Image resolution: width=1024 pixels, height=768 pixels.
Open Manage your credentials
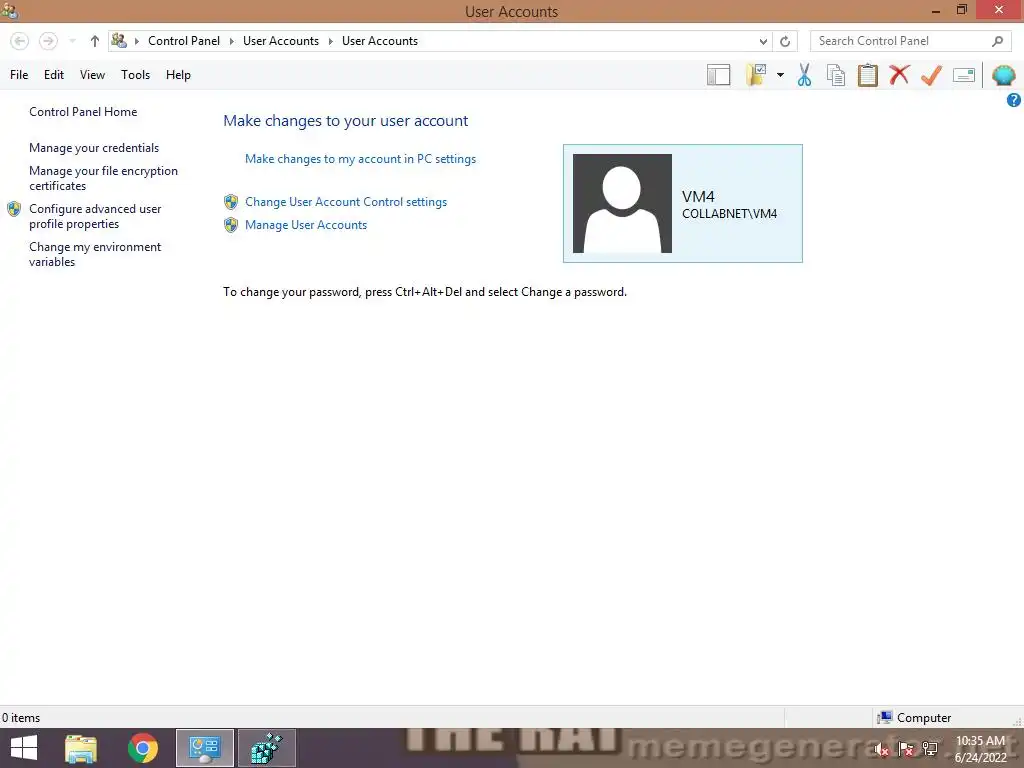click(94, 148)
